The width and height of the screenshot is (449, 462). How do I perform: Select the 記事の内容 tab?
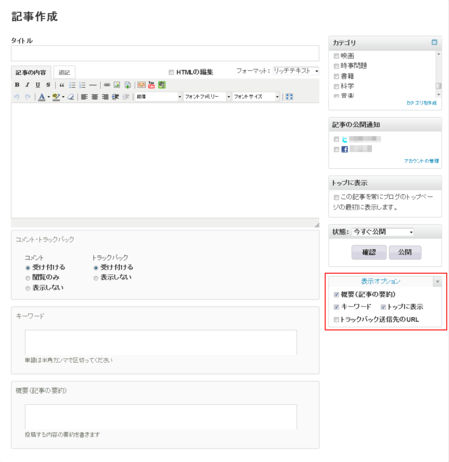pos(31,72)
